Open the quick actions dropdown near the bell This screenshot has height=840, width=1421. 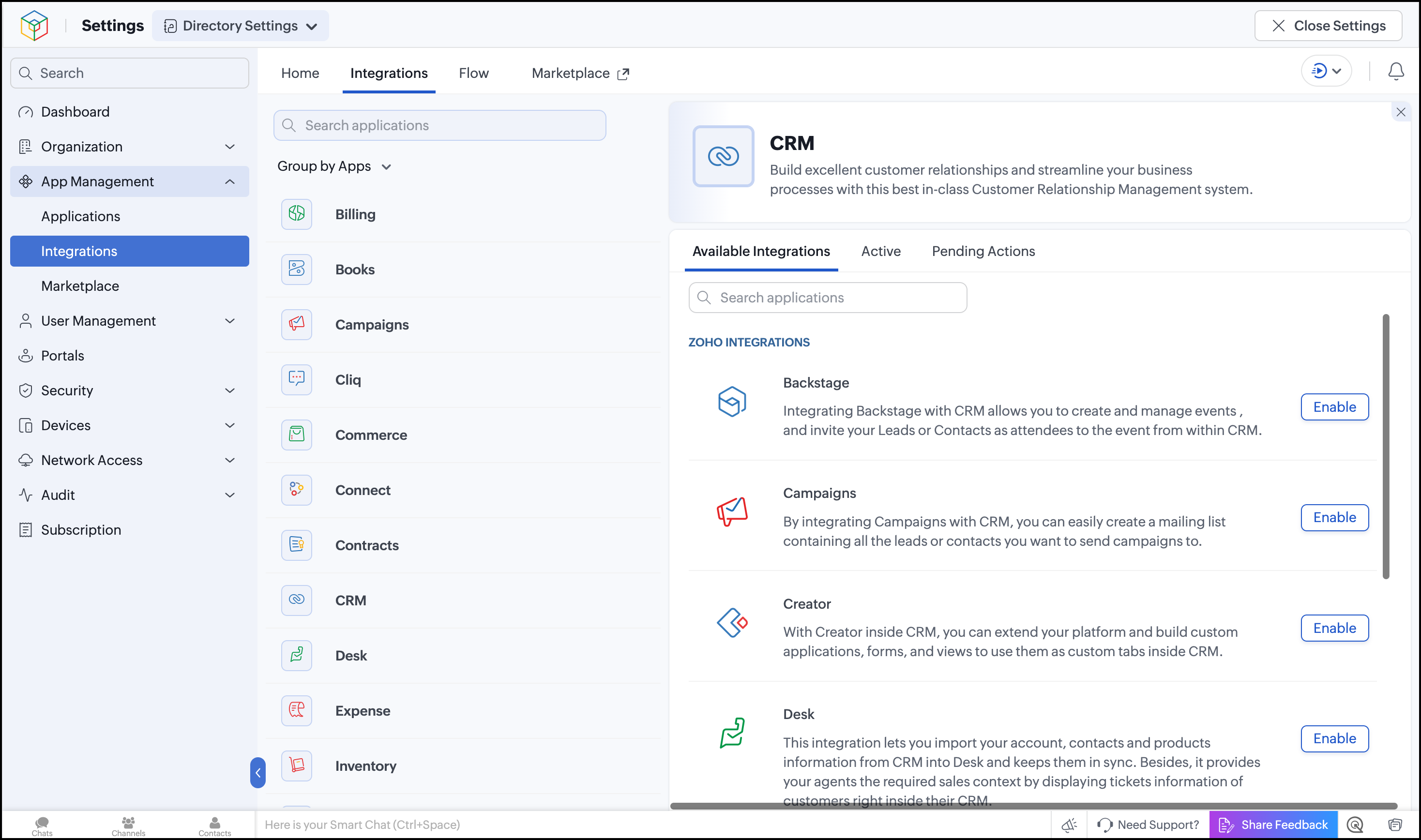pos(1326,71)
